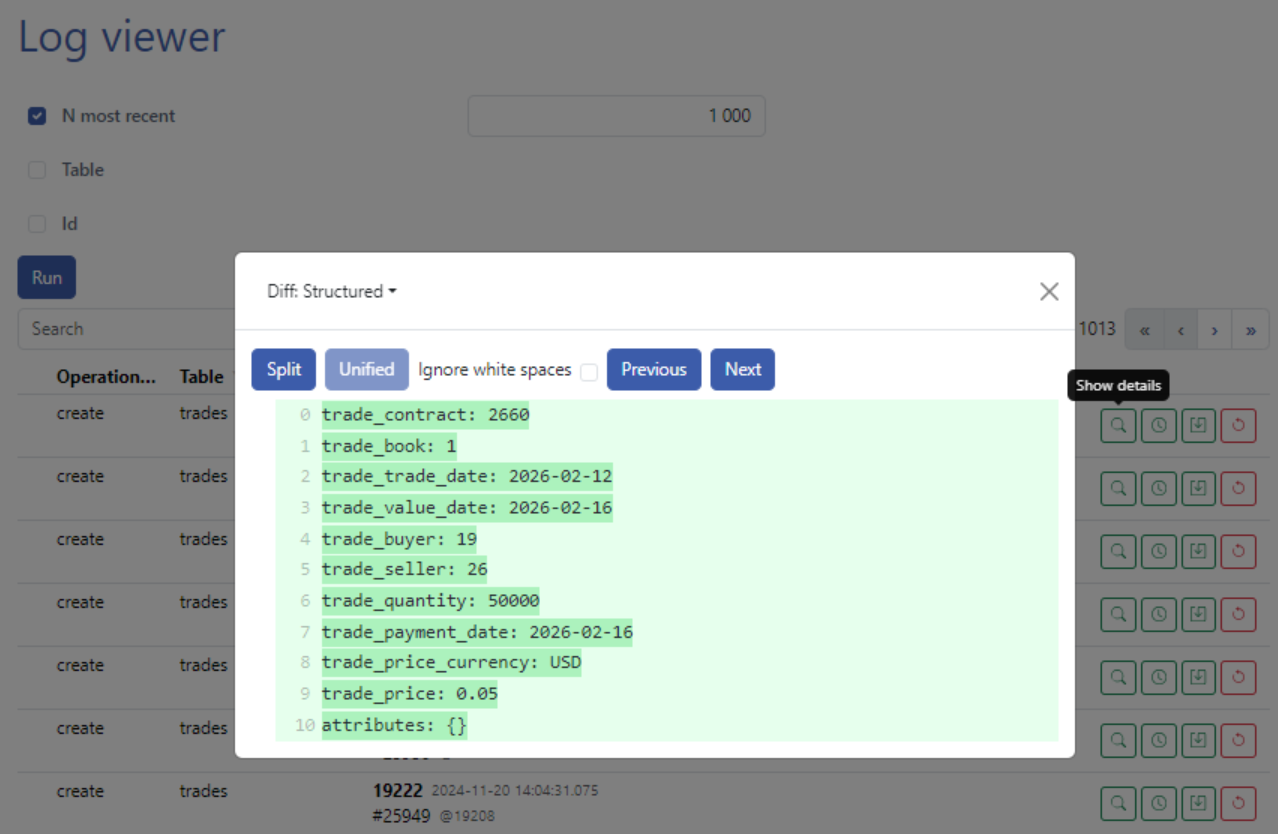
Task: Click the log id 19222
Action: (398, 790)
